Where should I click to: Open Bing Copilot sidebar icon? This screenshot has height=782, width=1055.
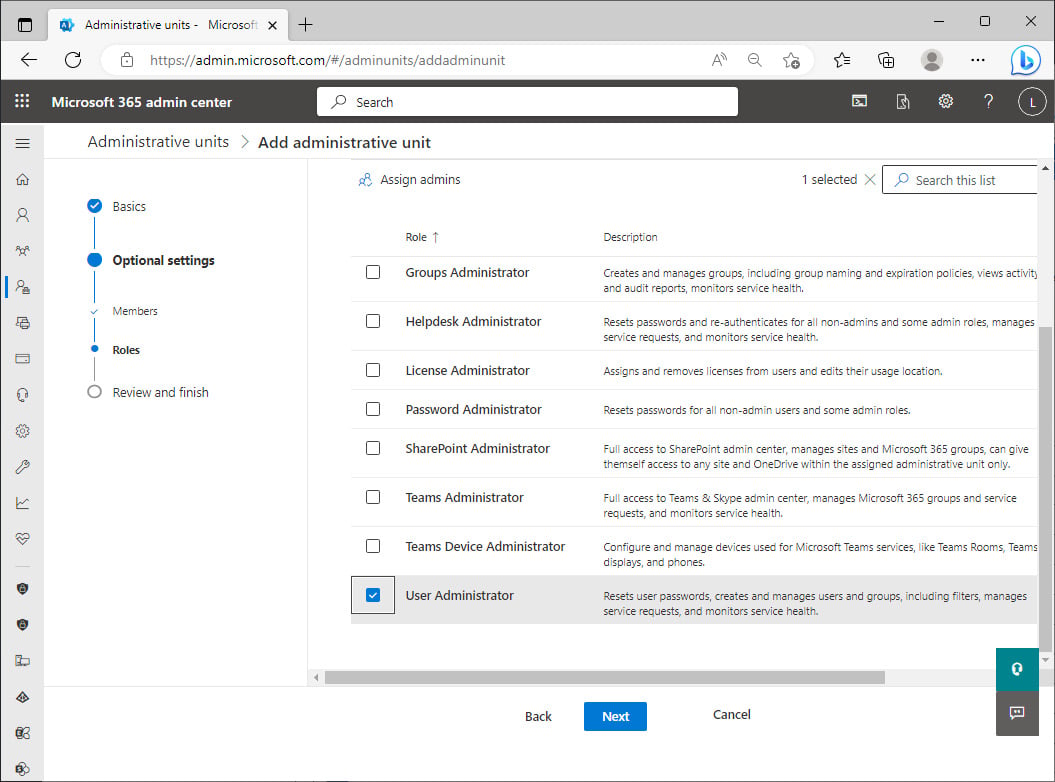click(1025, 60)
